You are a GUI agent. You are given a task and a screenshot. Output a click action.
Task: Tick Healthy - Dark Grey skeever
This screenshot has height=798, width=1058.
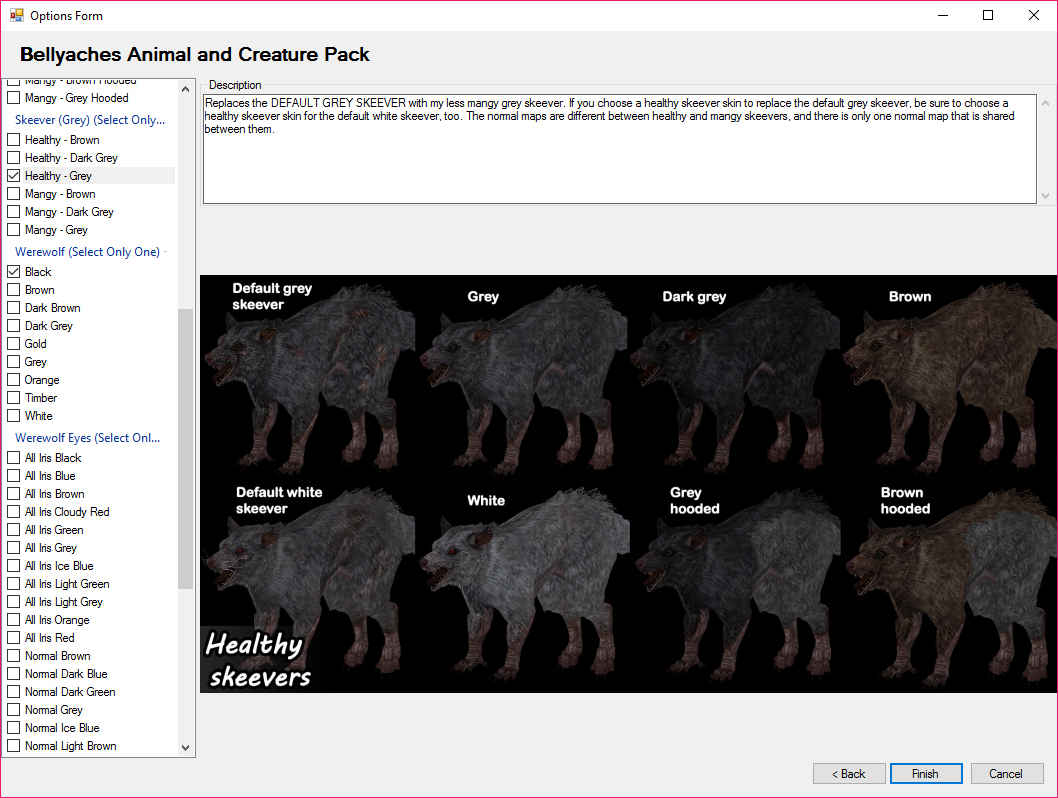(x=13, y=158)
